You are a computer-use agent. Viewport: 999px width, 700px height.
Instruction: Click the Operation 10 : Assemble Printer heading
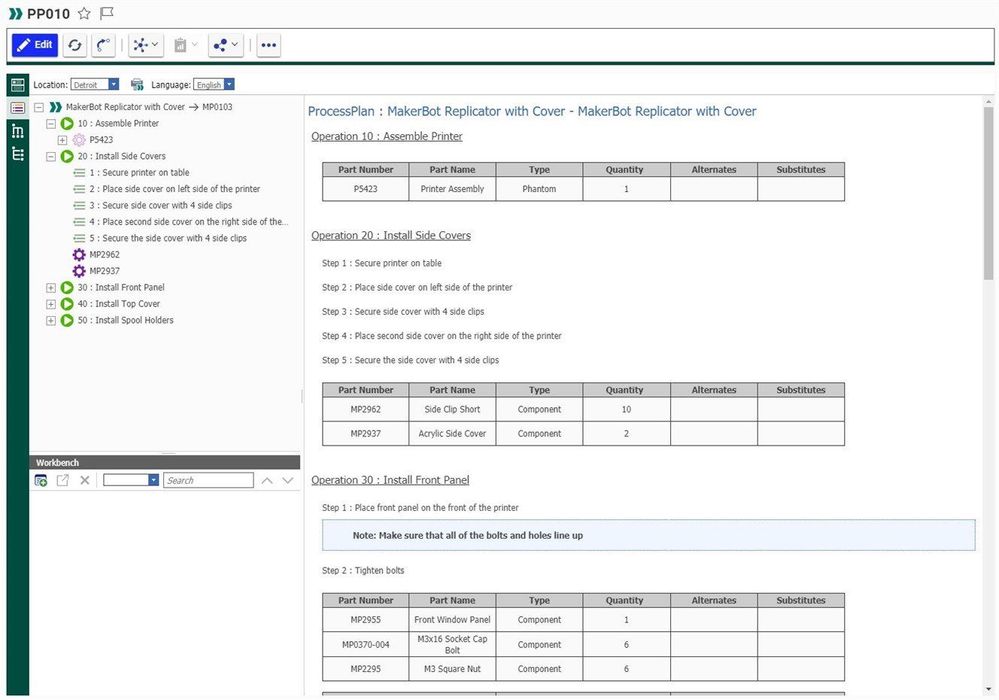[387, 136]
